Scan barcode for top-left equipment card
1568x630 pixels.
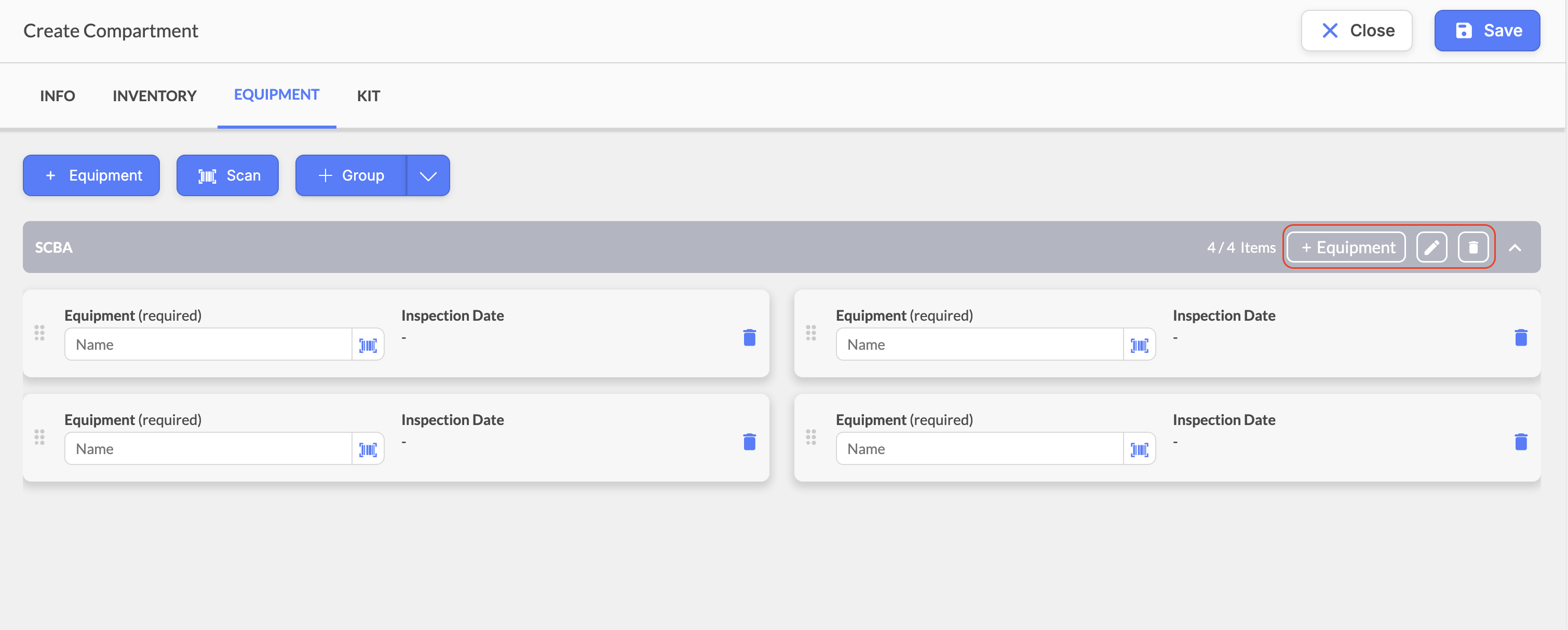point(368,345)
